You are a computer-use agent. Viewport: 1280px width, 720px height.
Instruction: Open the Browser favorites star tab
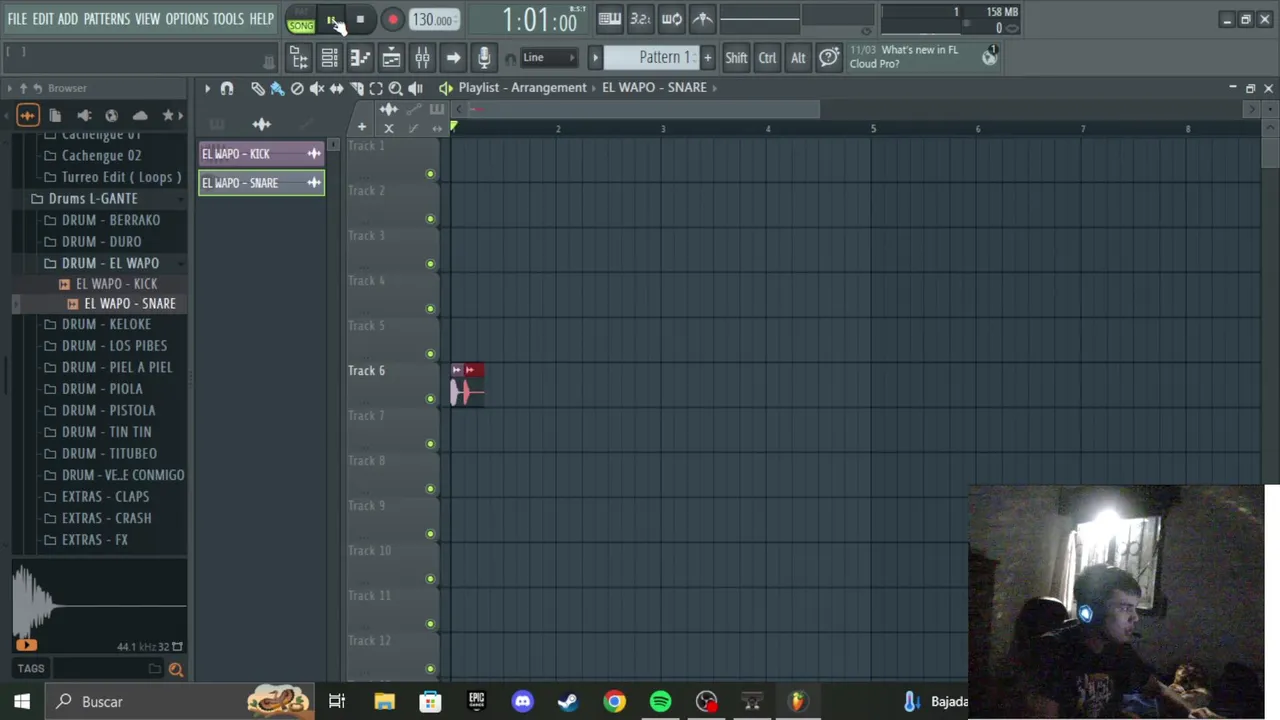click(168, 116)
